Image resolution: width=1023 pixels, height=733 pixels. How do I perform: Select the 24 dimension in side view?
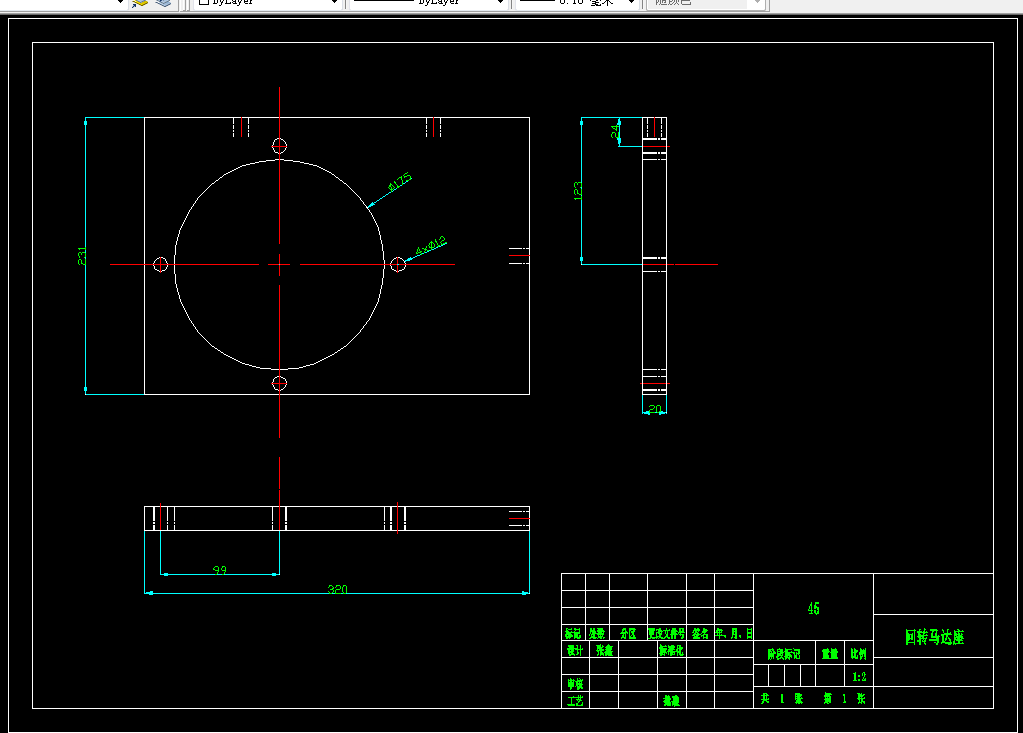pyautogui.click(x=615, y=131)
